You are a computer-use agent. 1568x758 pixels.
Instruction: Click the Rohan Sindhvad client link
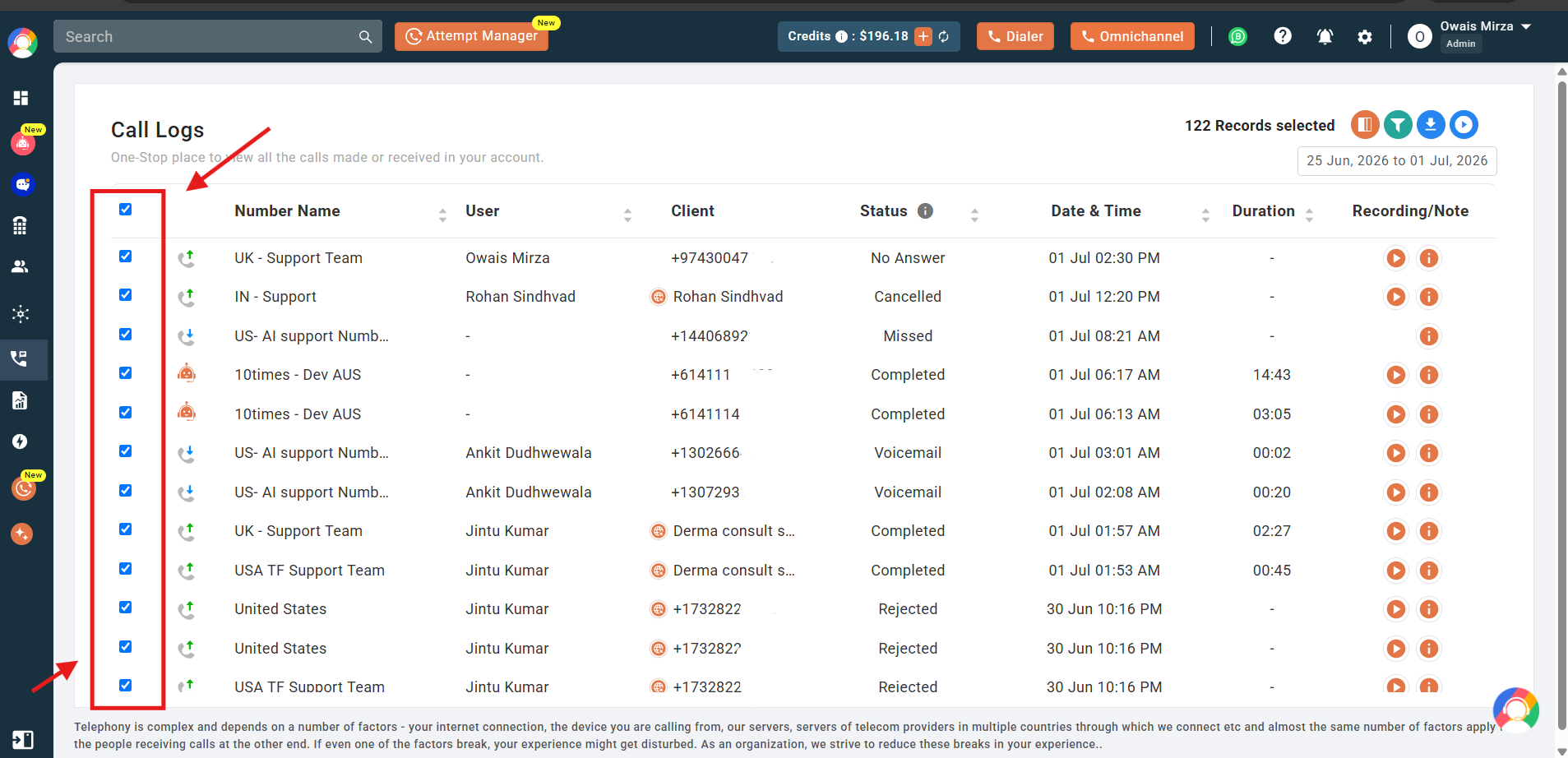728,297
